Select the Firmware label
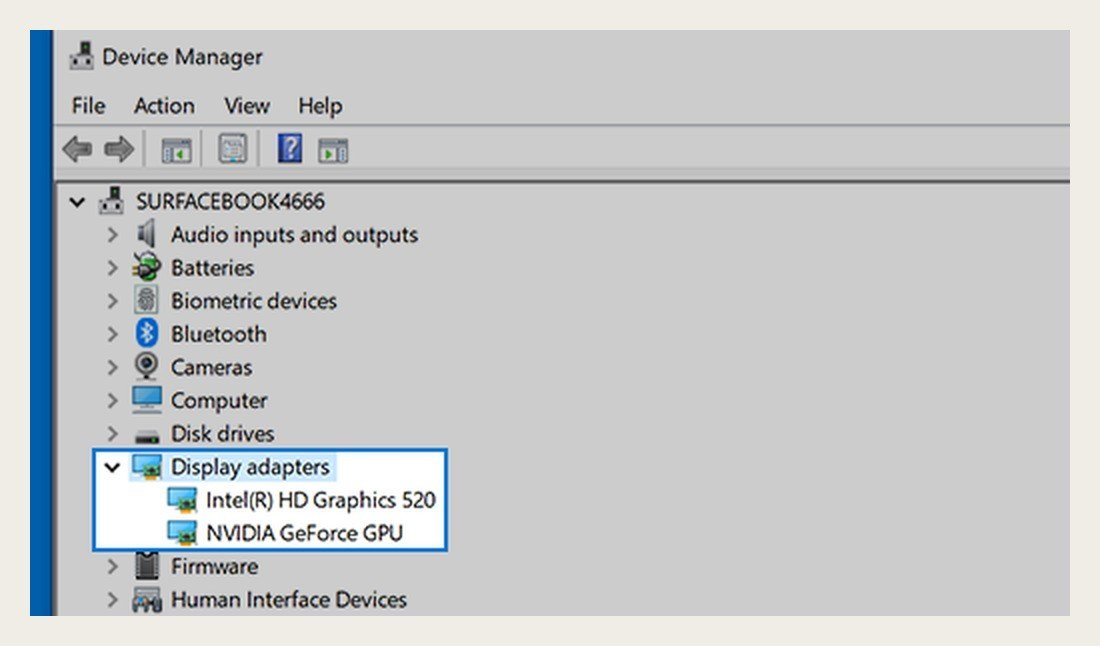Viewport: 1100px width, 646px height. pyautogui.click(x=215, y=566)
